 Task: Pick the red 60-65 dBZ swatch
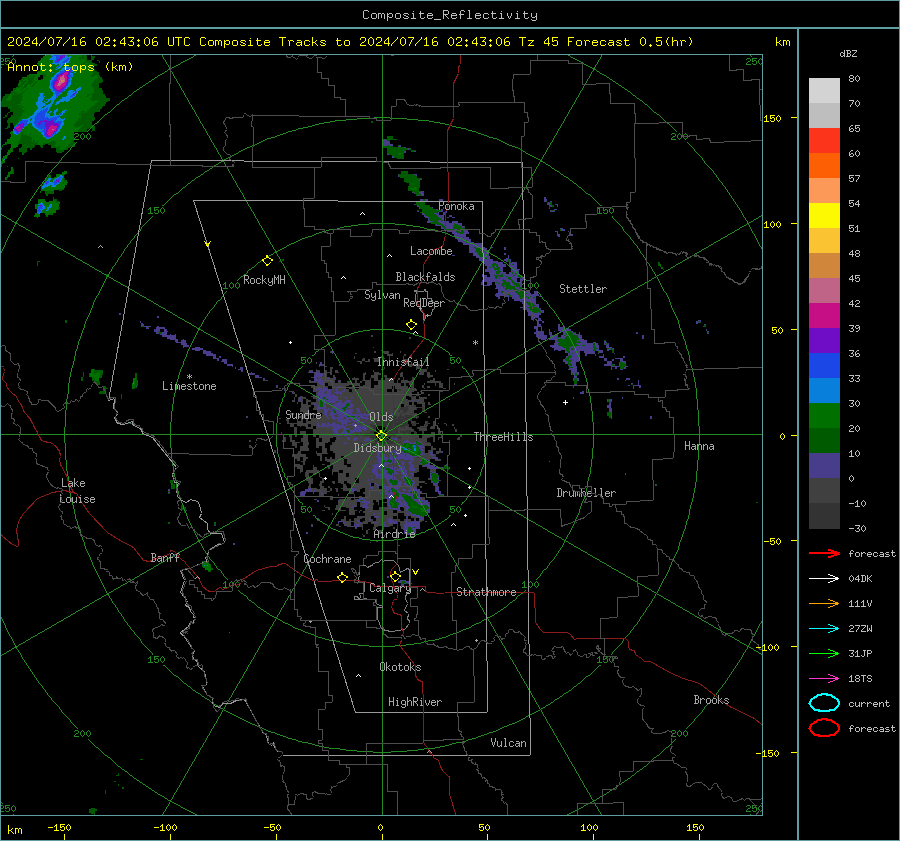tap(824, 141)
